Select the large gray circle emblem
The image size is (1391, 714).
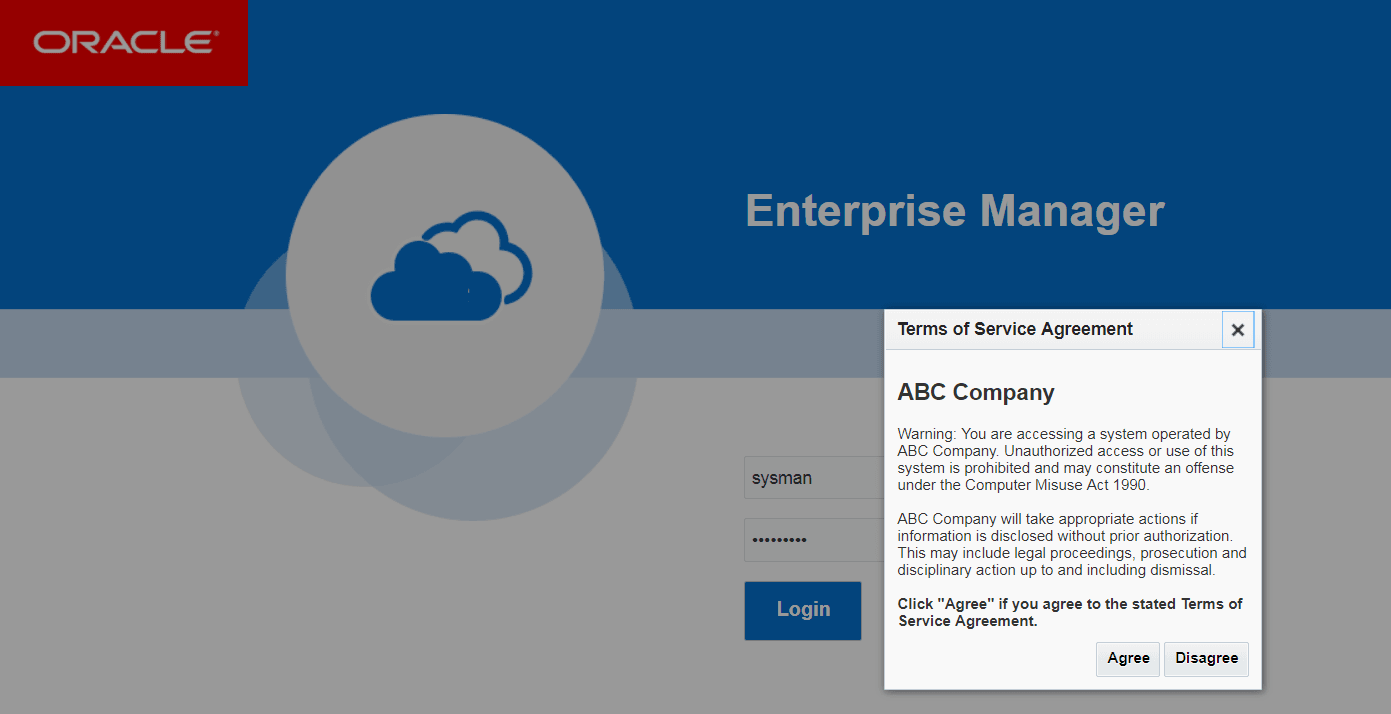pos(445,273)
